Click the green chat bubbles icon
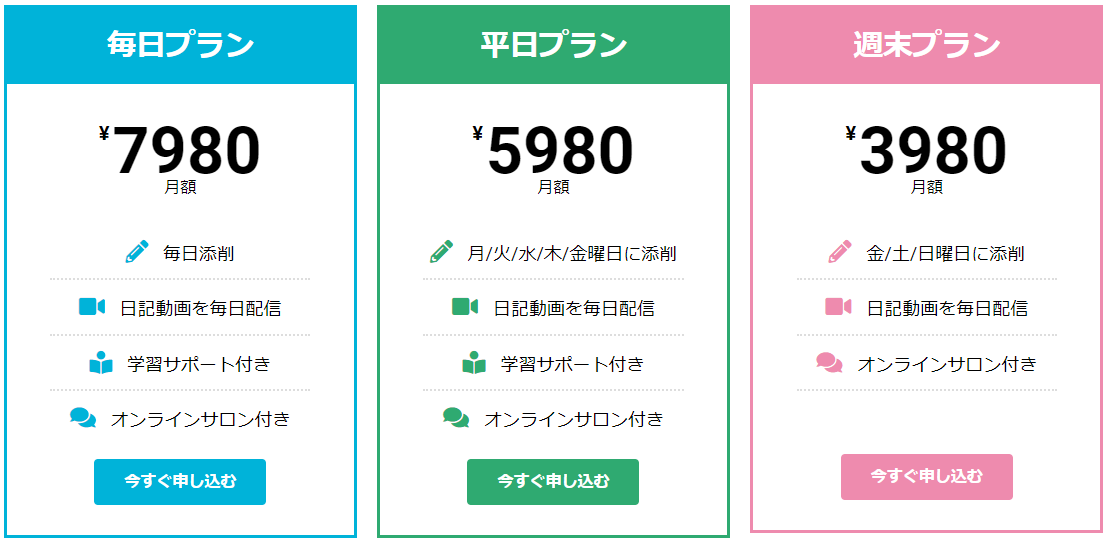 [456, 418]
